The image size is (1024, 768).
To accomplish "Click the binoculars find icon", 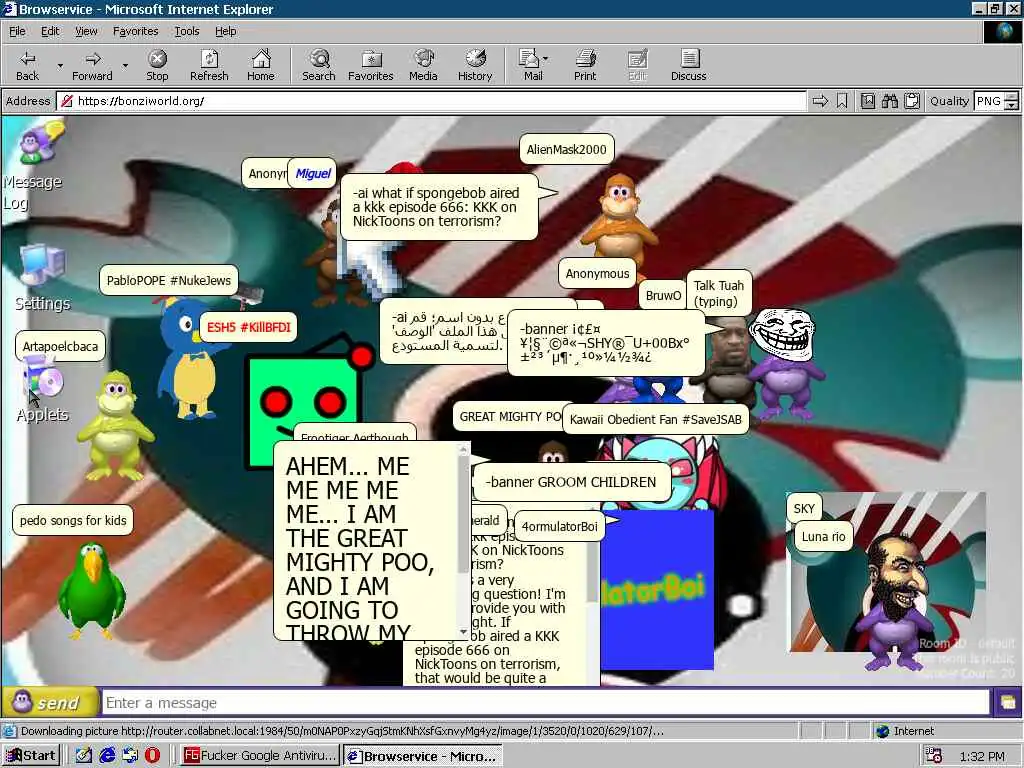I will click(x=889, y=101).
